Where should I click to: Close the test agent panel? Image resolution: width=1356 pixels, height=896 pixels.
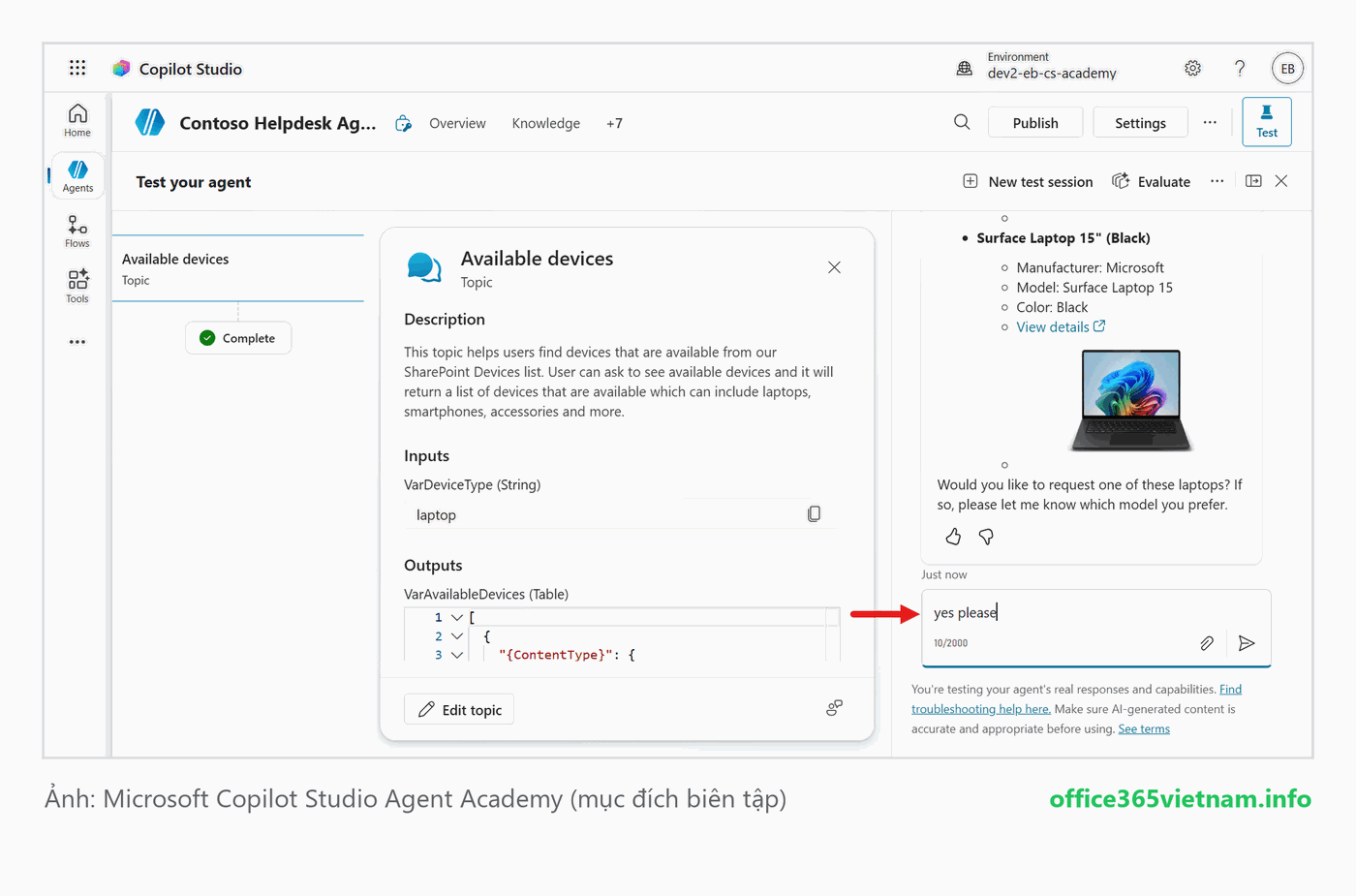(1281, 181)
